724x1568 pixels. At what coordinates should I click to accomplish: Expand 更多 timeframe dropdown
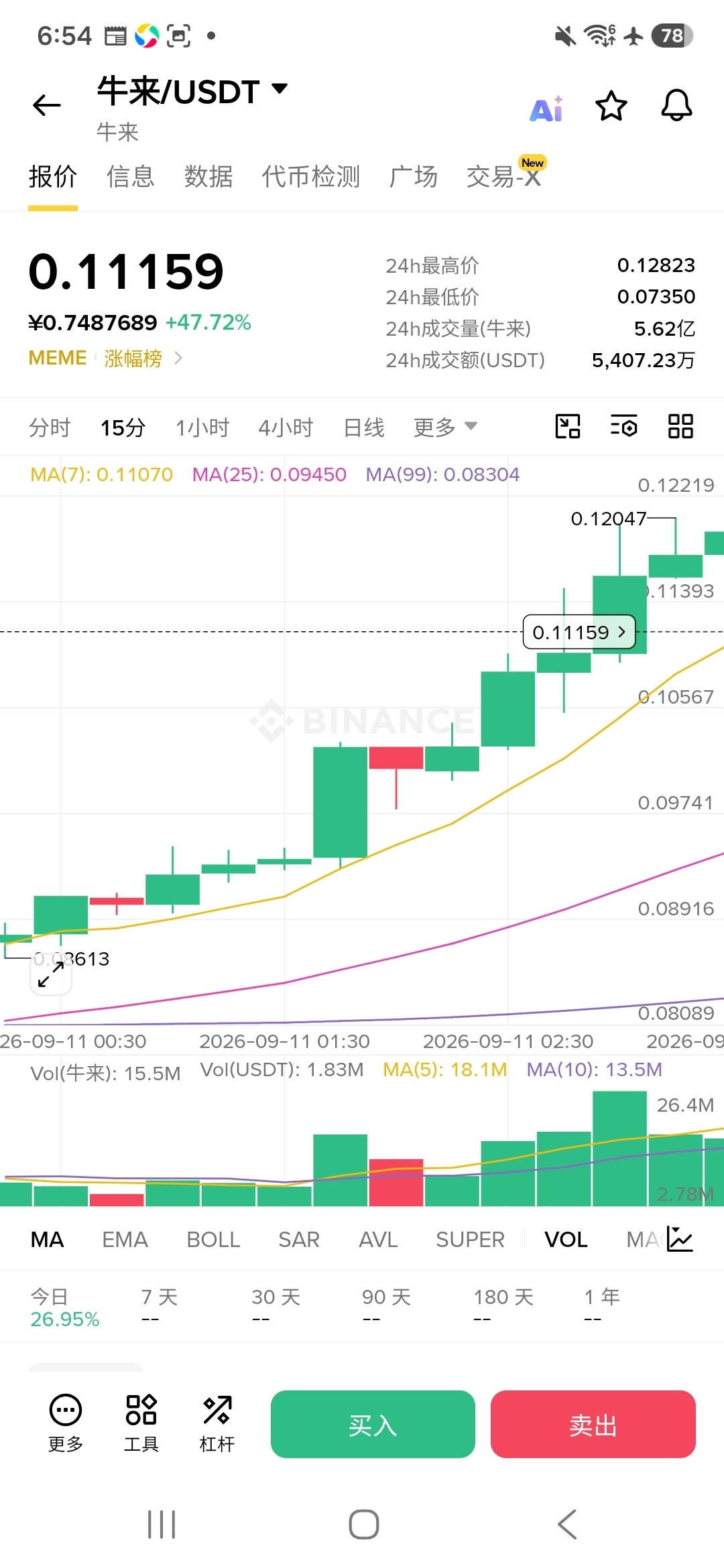point(445,427)
